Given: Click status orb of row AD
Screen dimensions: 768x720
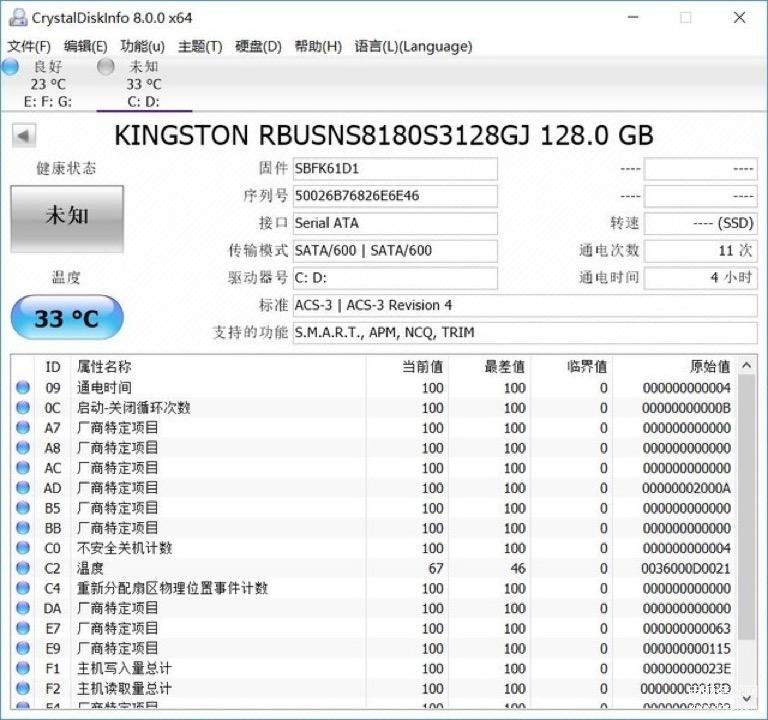Looking at the screenshot, I should pyautogui.click(x=23, y=488).
